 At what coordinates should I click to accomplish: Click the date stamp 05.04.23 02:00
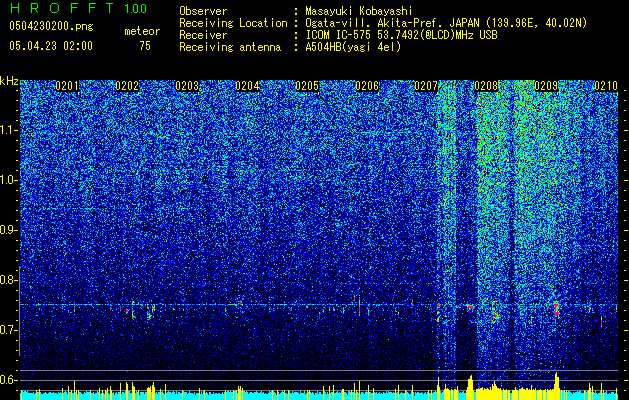[x=51, y=45]
